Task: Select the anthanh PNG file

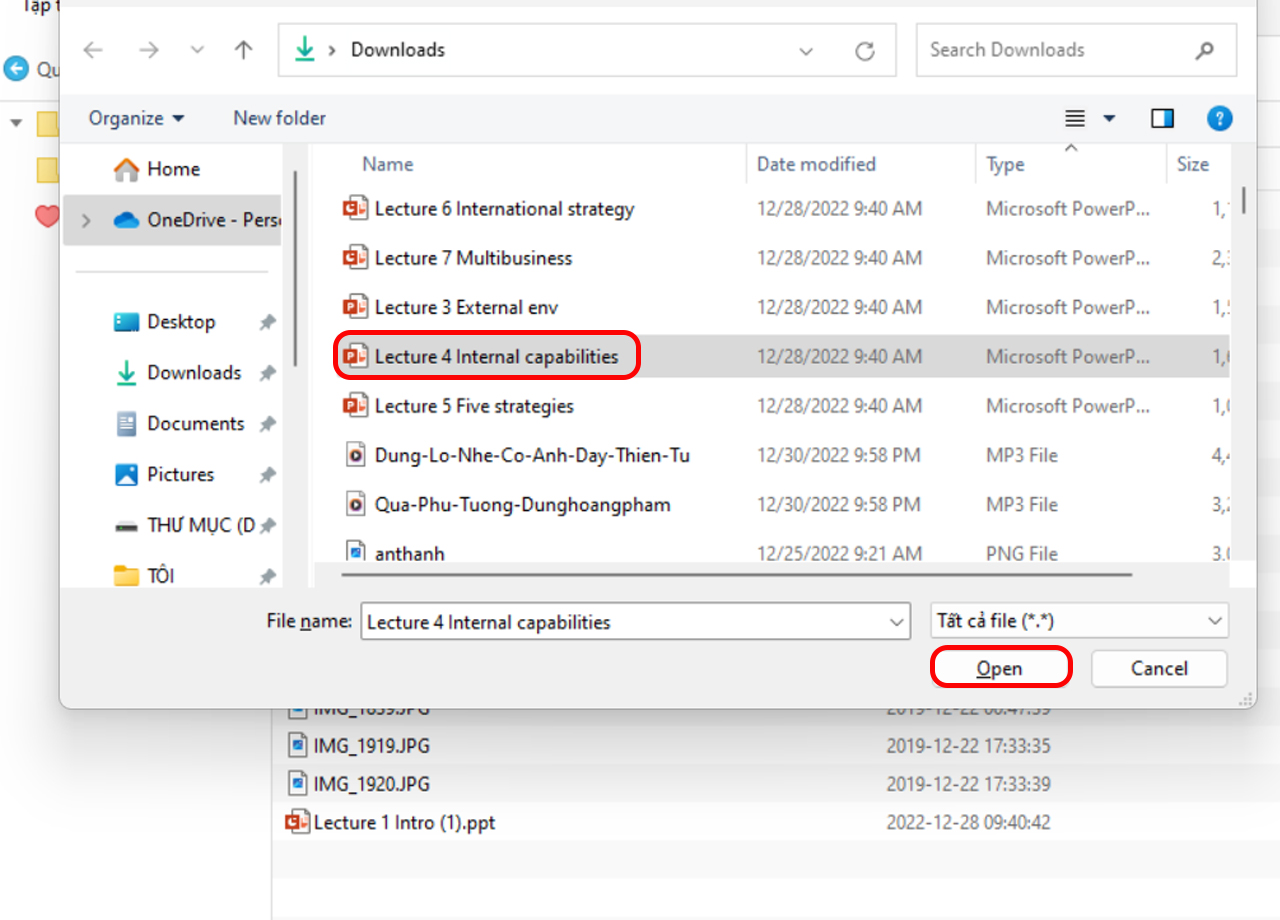Action: click(x=409, y=552)
